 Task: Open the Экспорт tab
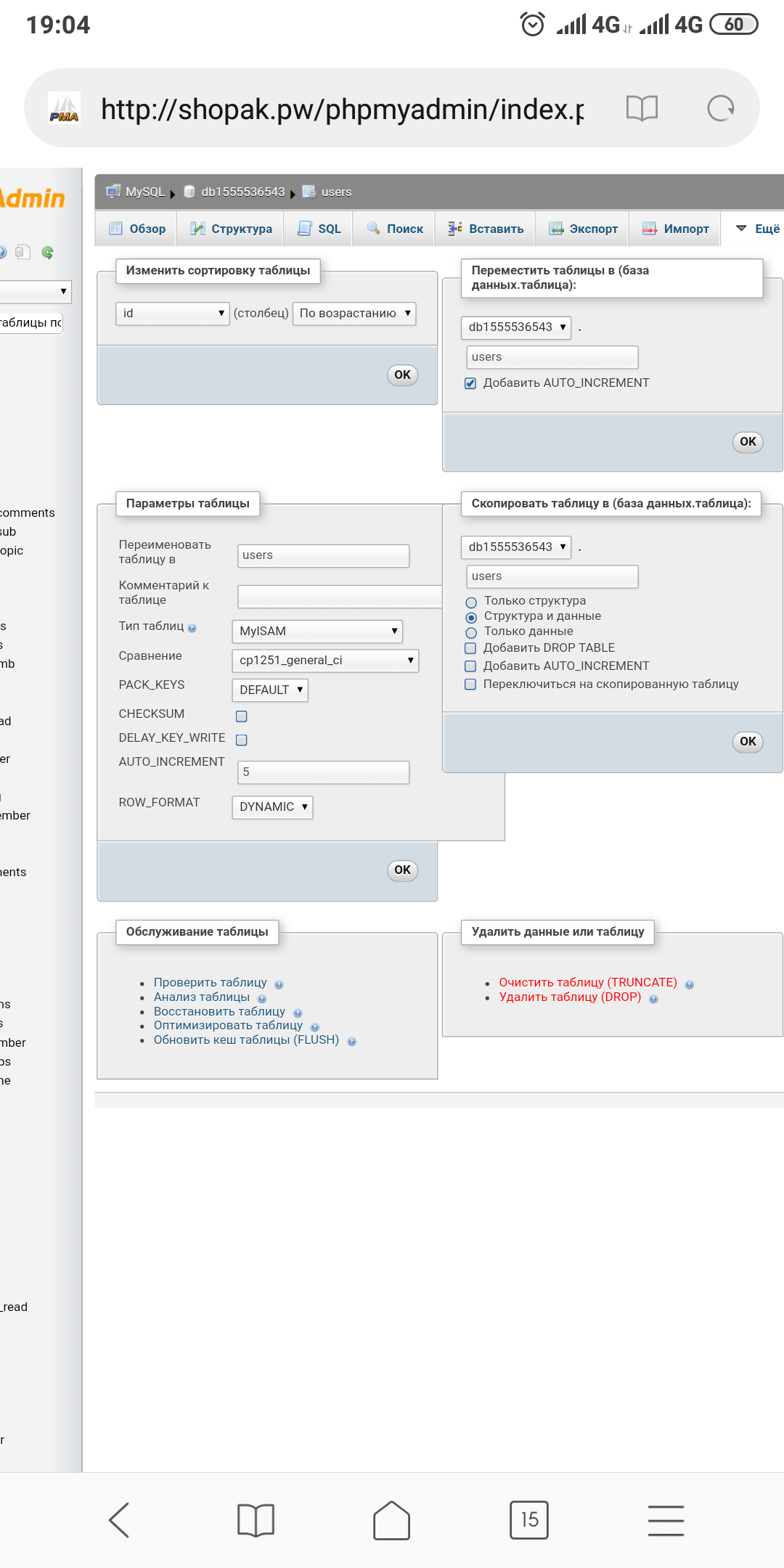583,229
